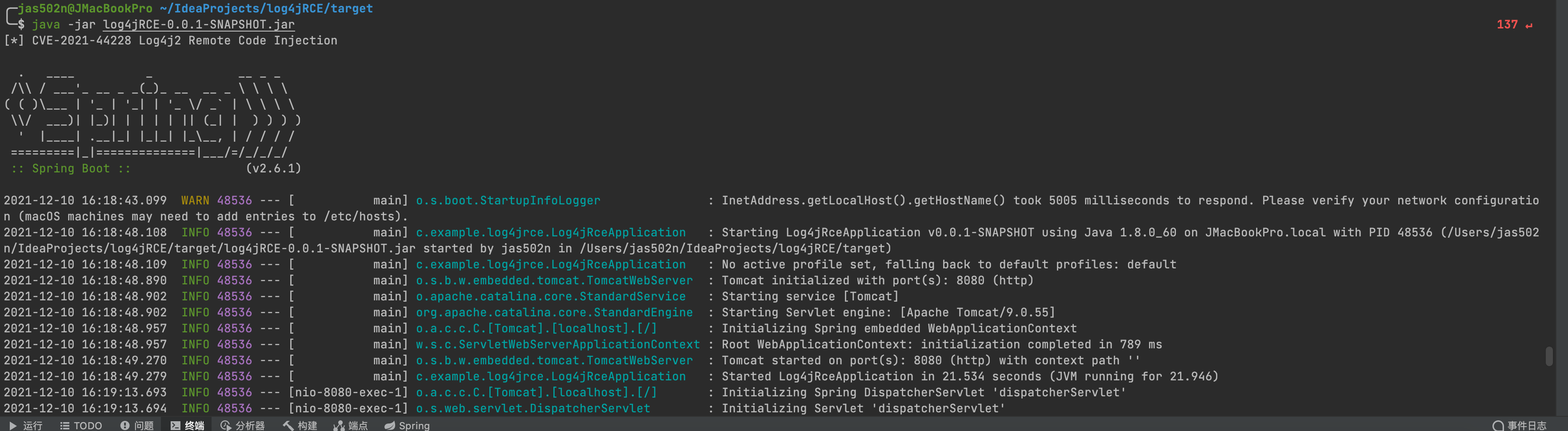Click the terminal vertical scrollbar thumb
This screenshot has width=1568, height=431.
point(1549,356)
